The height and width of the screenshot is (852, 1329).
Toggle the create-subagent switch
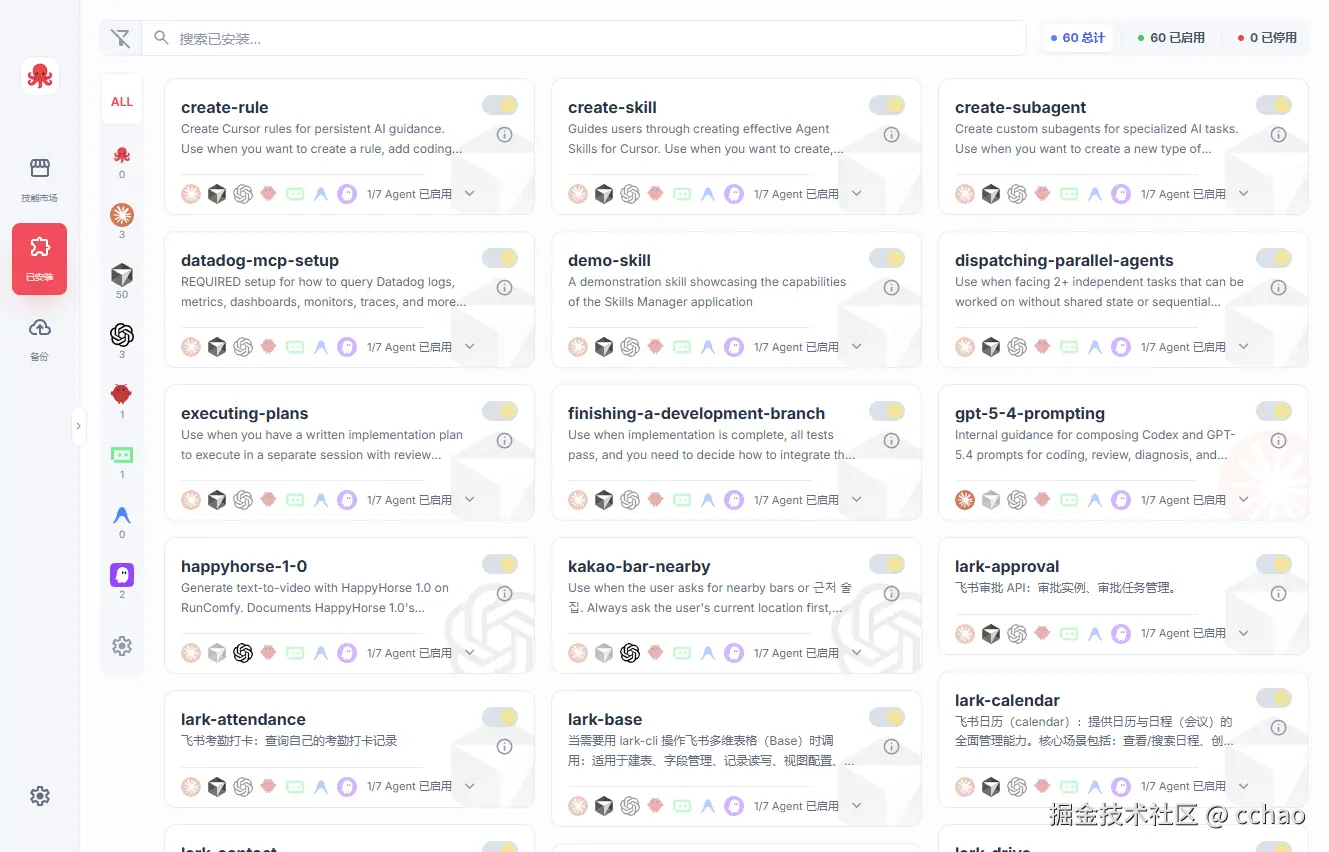[x=1274, y=105]
